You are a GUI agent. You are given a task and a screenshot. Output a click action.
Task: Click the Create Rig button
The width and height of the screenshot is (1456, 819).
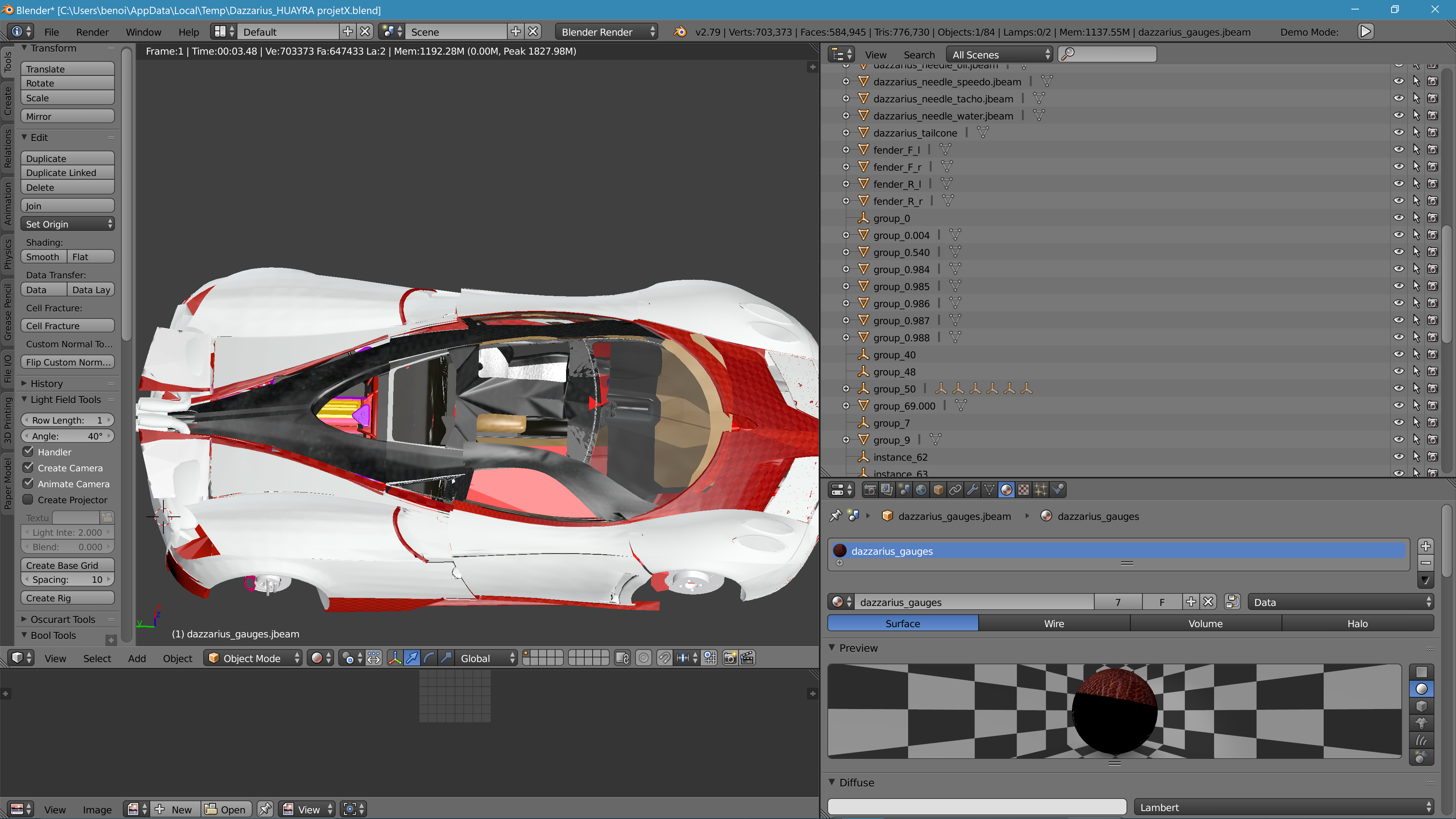(67, 598)
